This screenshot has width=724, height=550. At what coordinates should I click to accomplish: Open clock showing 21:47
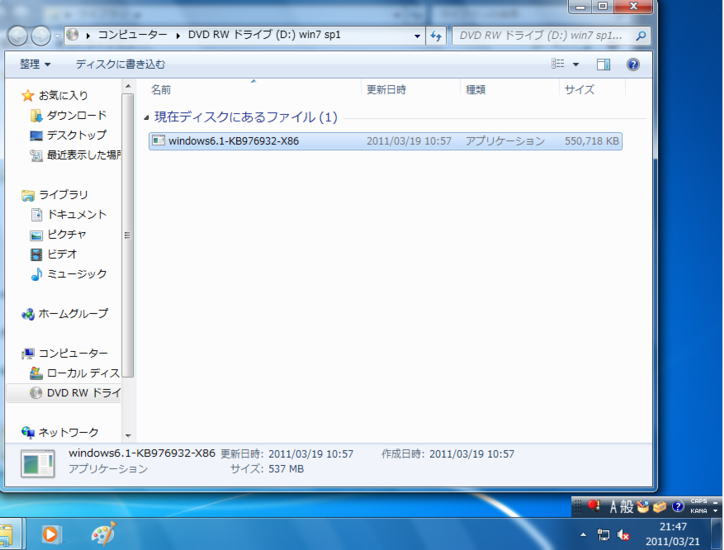point(672,534)
